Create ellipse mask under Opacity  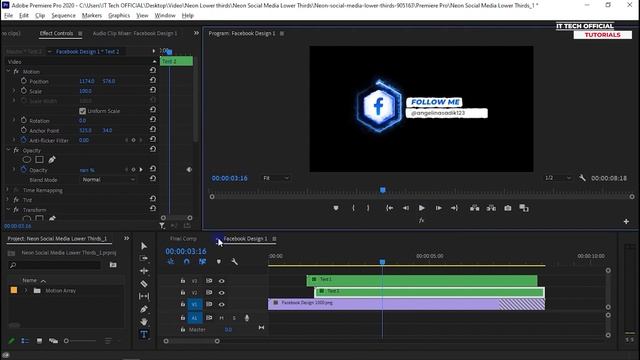click(x=27, y=160)
